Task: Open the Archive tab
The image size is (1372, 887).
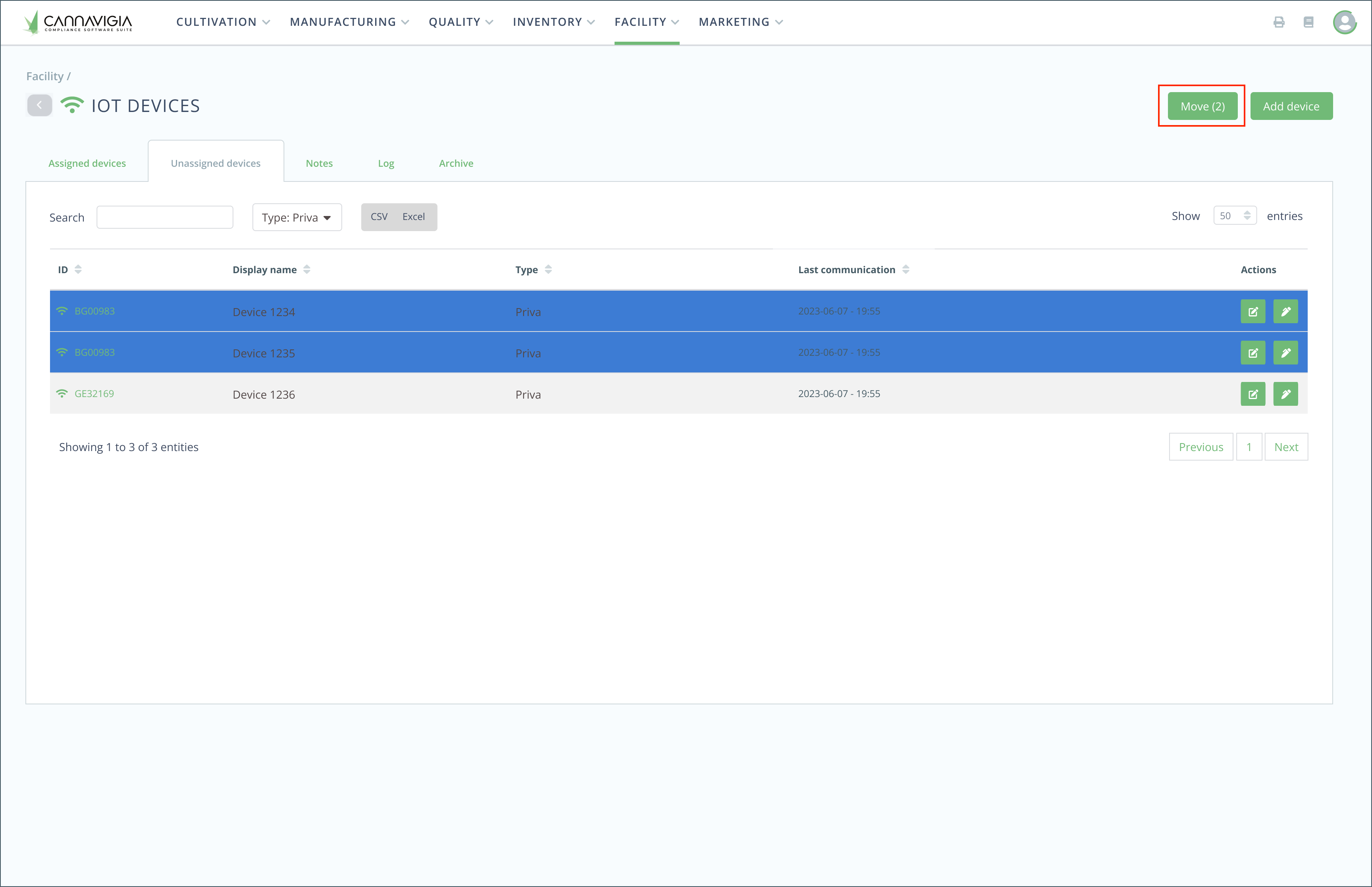Action: [455, 163]
